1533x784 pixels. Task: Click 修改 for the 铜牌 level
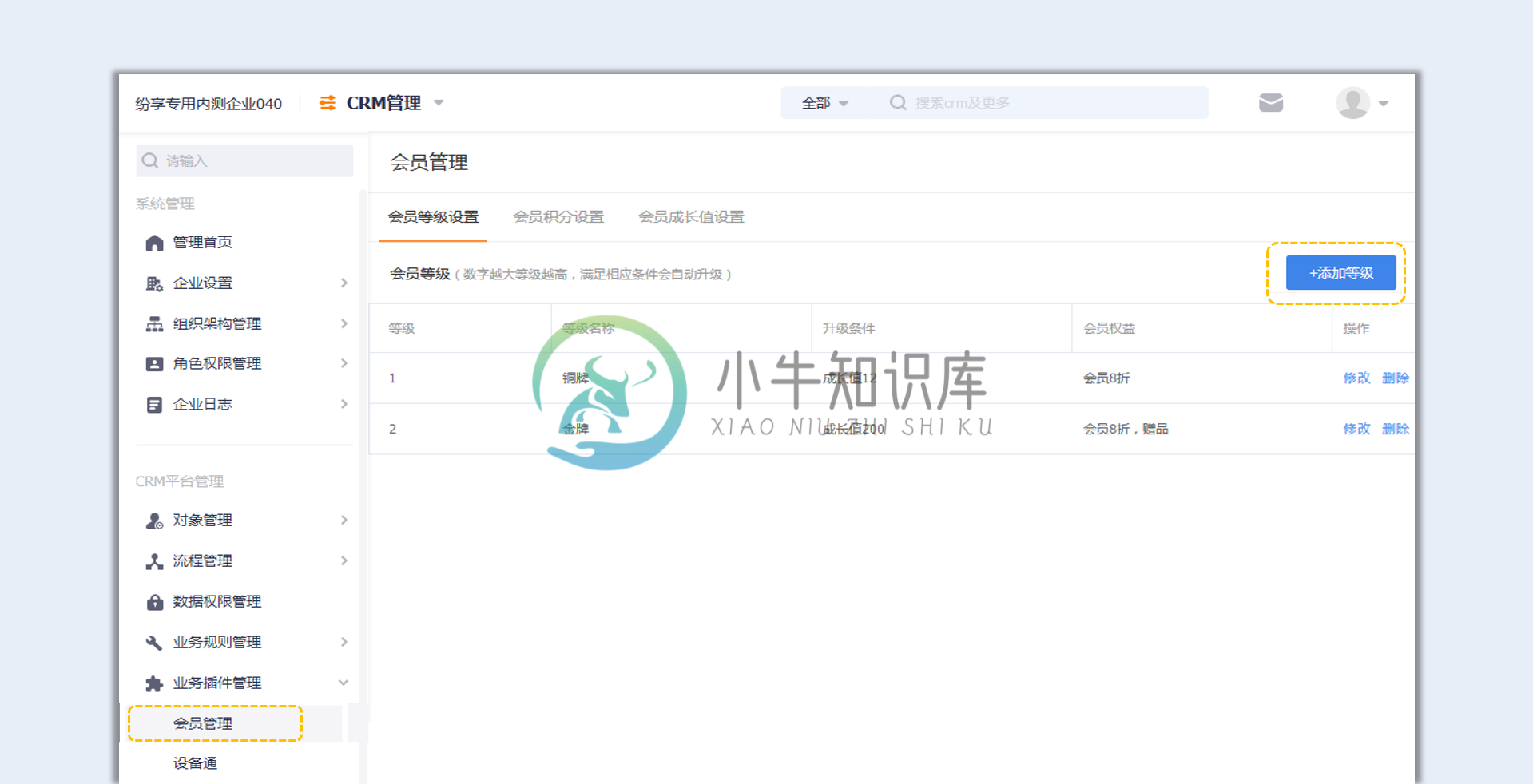click(x=1356, y=378)
